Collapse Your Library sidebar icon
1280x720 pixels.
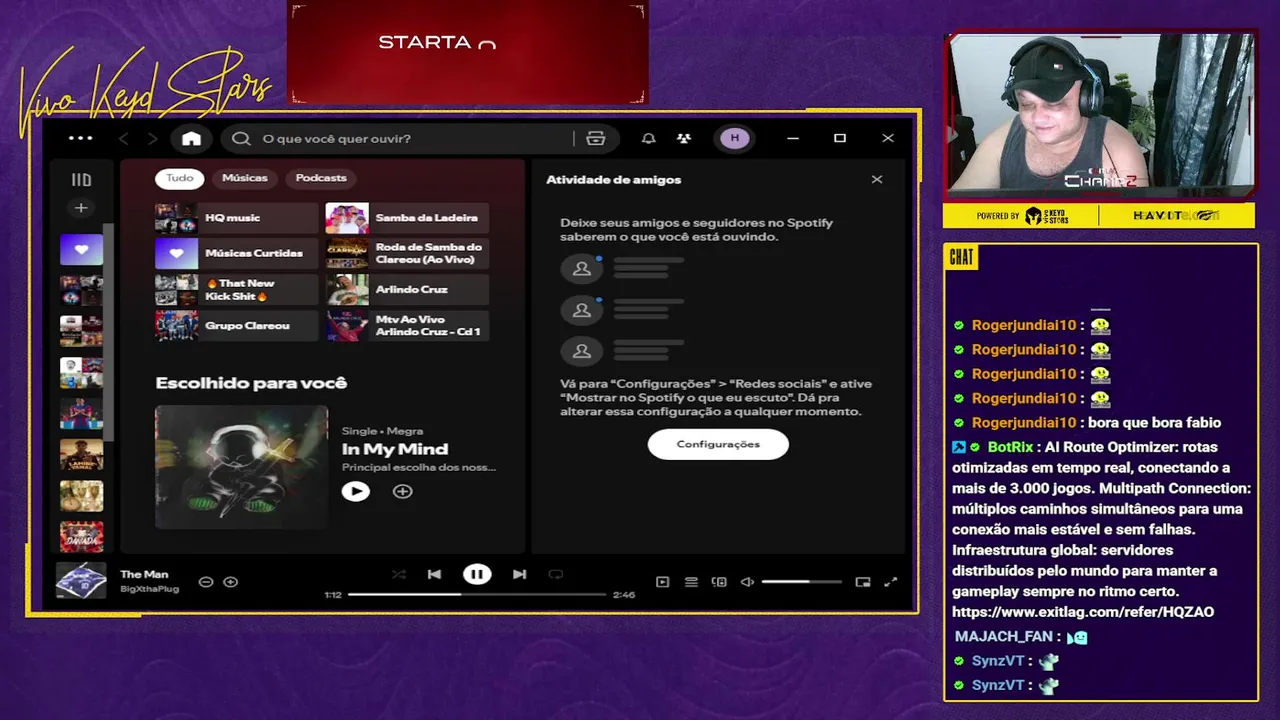(81, 180)
